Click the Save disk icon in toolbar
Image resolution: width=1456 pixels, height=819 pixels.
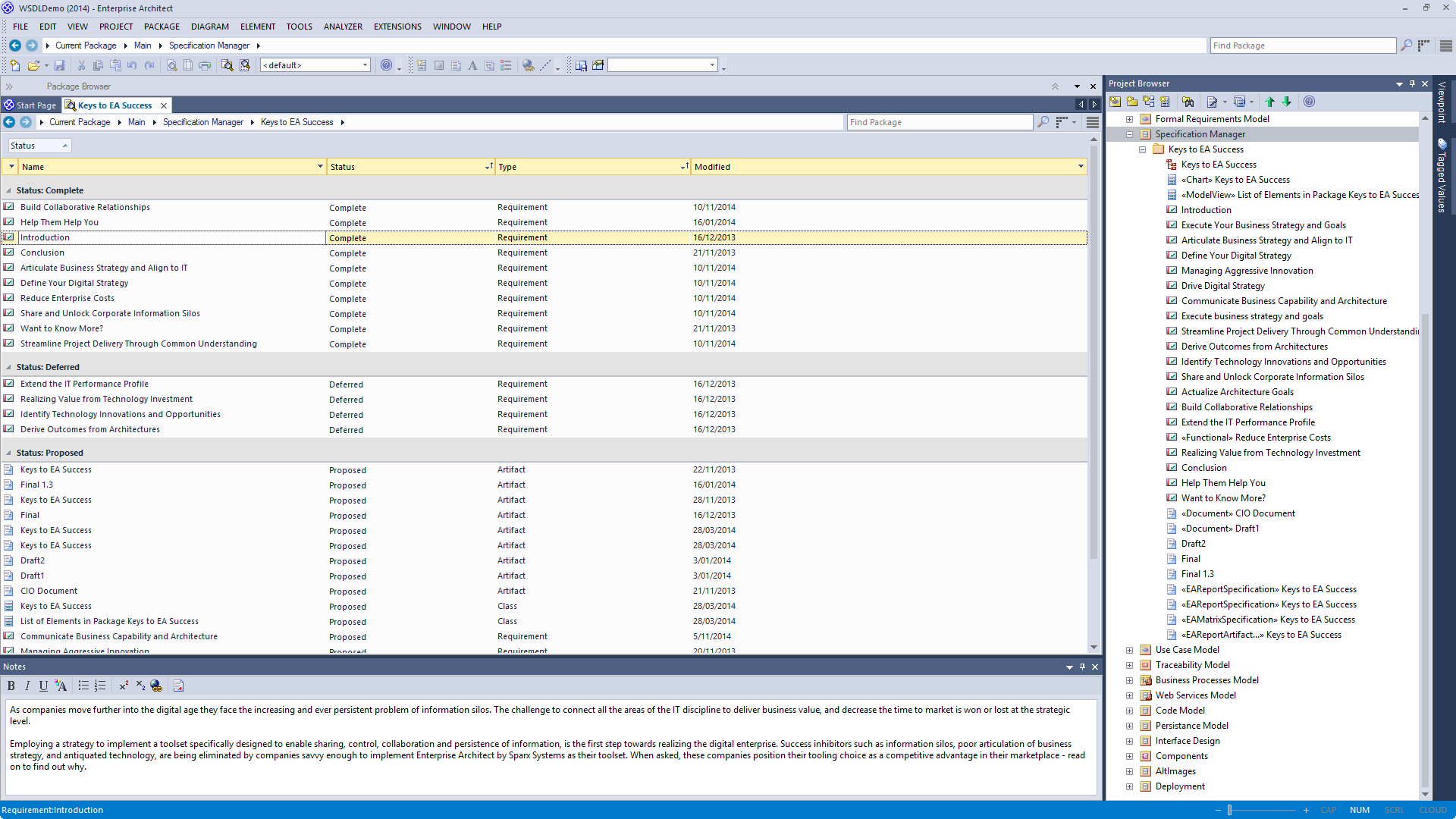coord(59,66)
